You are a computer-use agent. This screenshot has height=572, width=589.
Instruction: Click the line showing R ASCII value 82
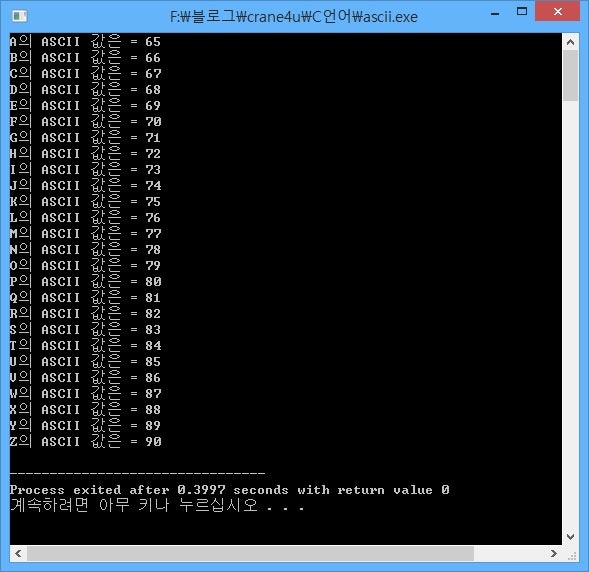(86, 313)
